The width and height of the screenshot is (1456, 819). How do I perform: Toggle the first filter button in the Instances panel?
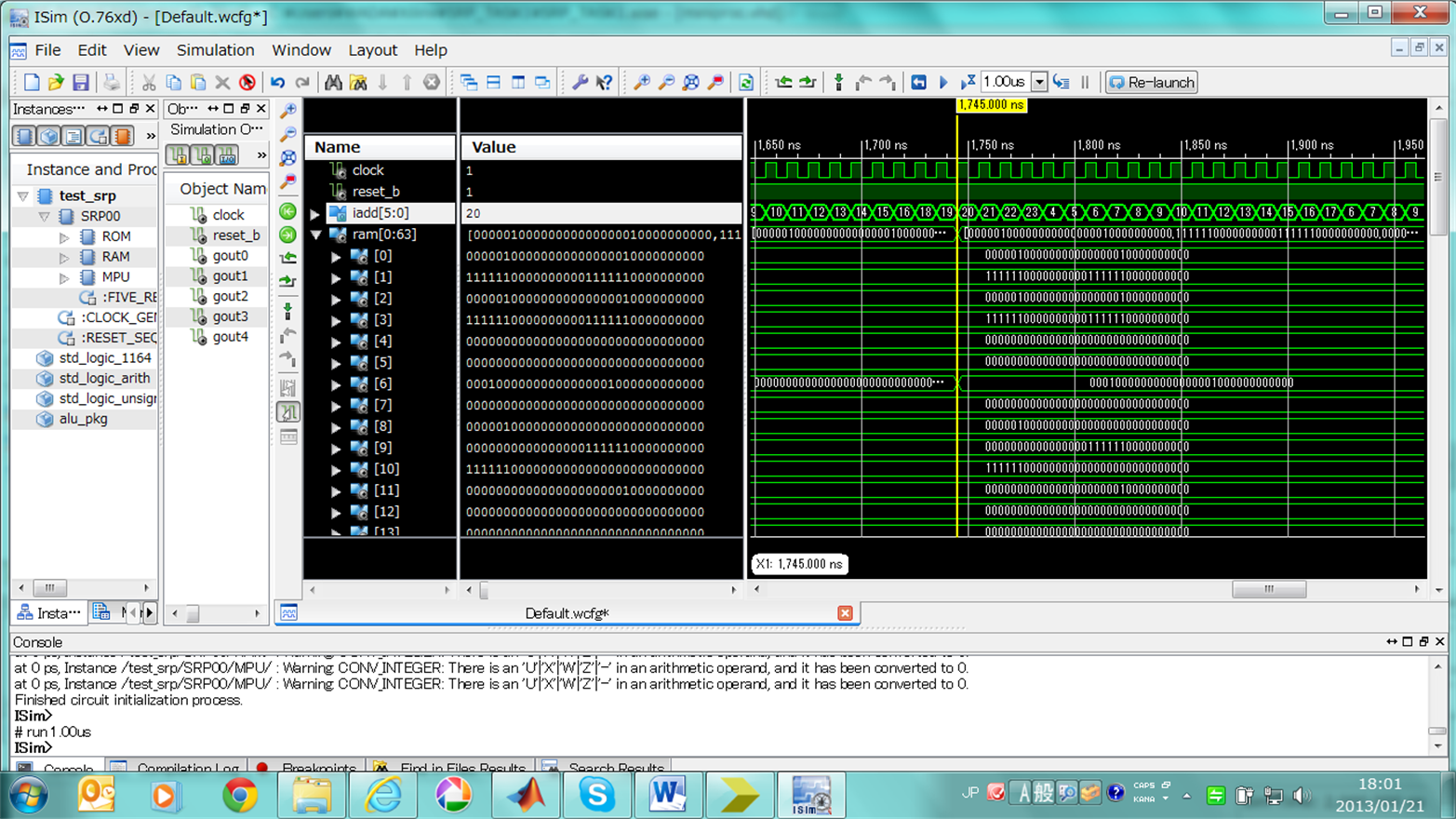(x=24, y=137)
